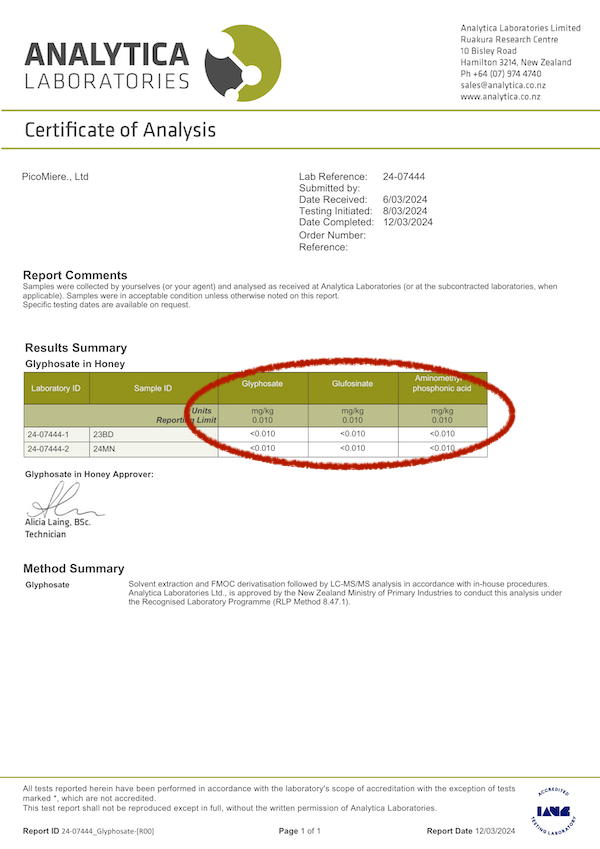The height and width of the screenshot is (849, 600).
Task: Select Glufosinate result for sample 24MN
Action: [353, 448]
